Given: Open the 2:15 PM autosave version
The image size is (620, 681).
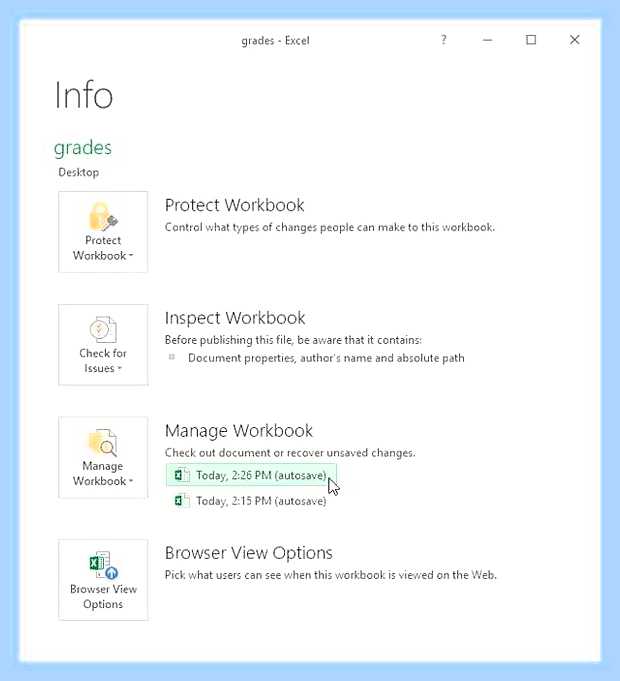Looking at the screenshot, I should pos(251,501).
